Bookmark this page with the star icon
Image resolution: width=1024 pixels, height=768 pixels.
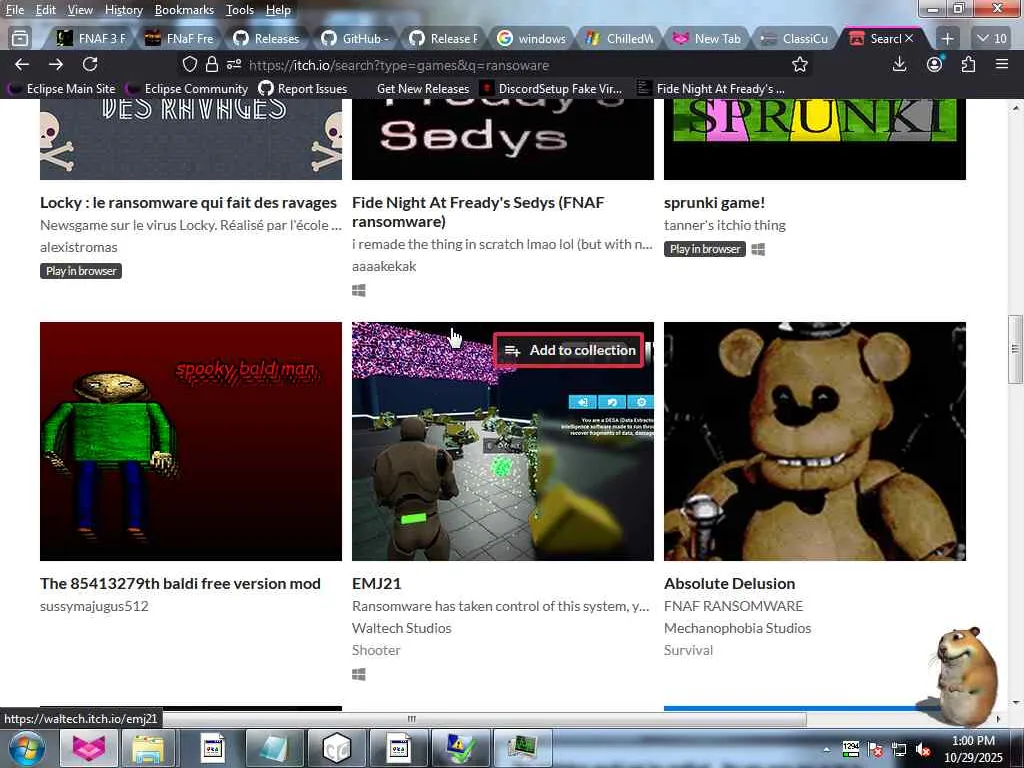(x=799, y=64)
